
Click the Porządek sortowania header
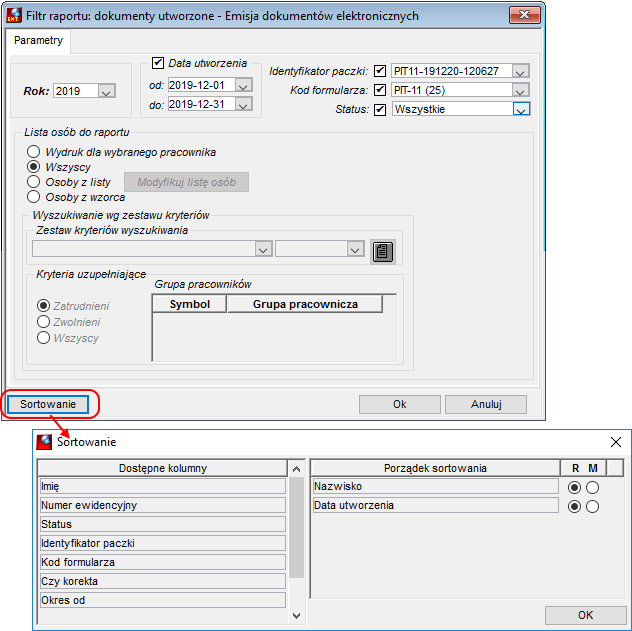pos(435,468)
